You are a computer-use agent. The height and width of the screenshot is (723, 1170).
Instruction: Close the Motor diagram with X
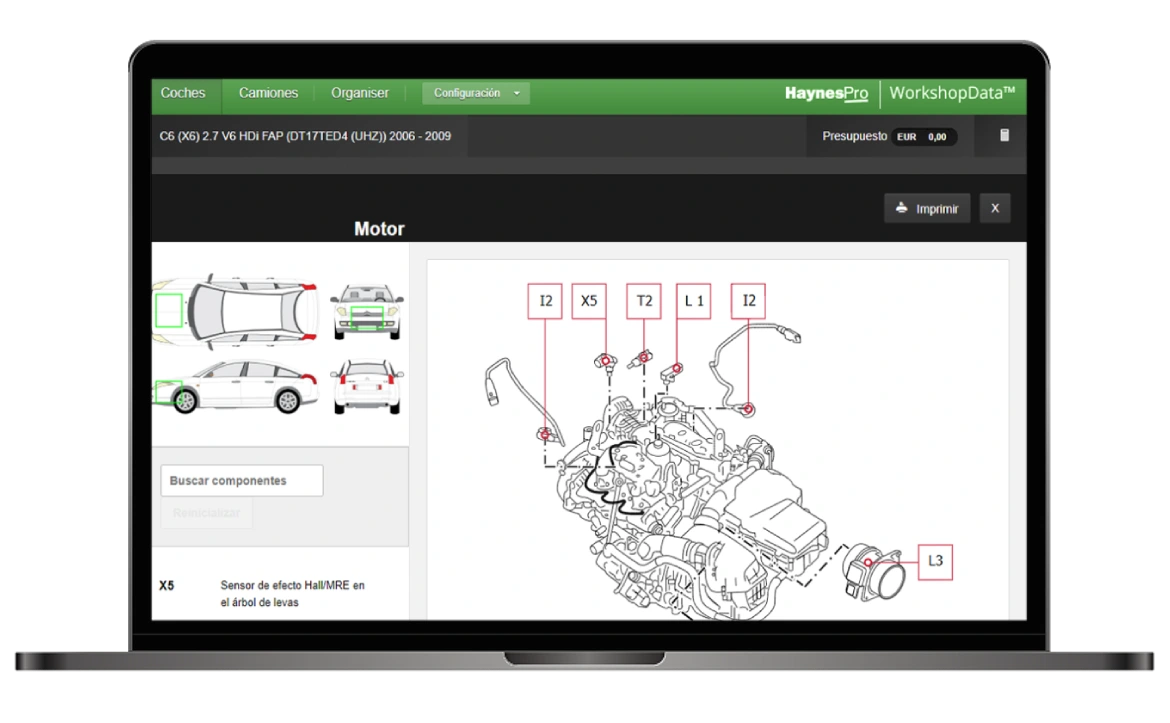(x=995, y=208)
